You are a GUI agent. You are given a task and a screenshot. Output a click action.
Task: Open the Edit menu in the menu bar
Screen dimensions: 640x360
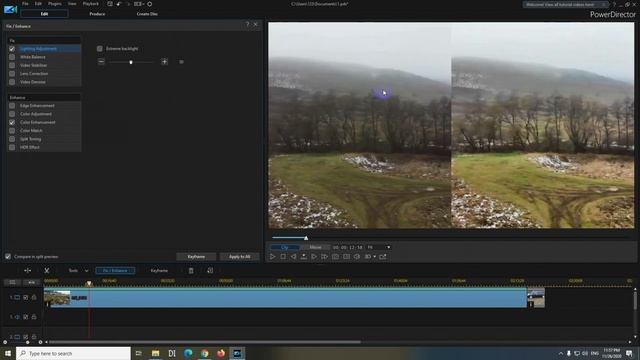[38, 4]
